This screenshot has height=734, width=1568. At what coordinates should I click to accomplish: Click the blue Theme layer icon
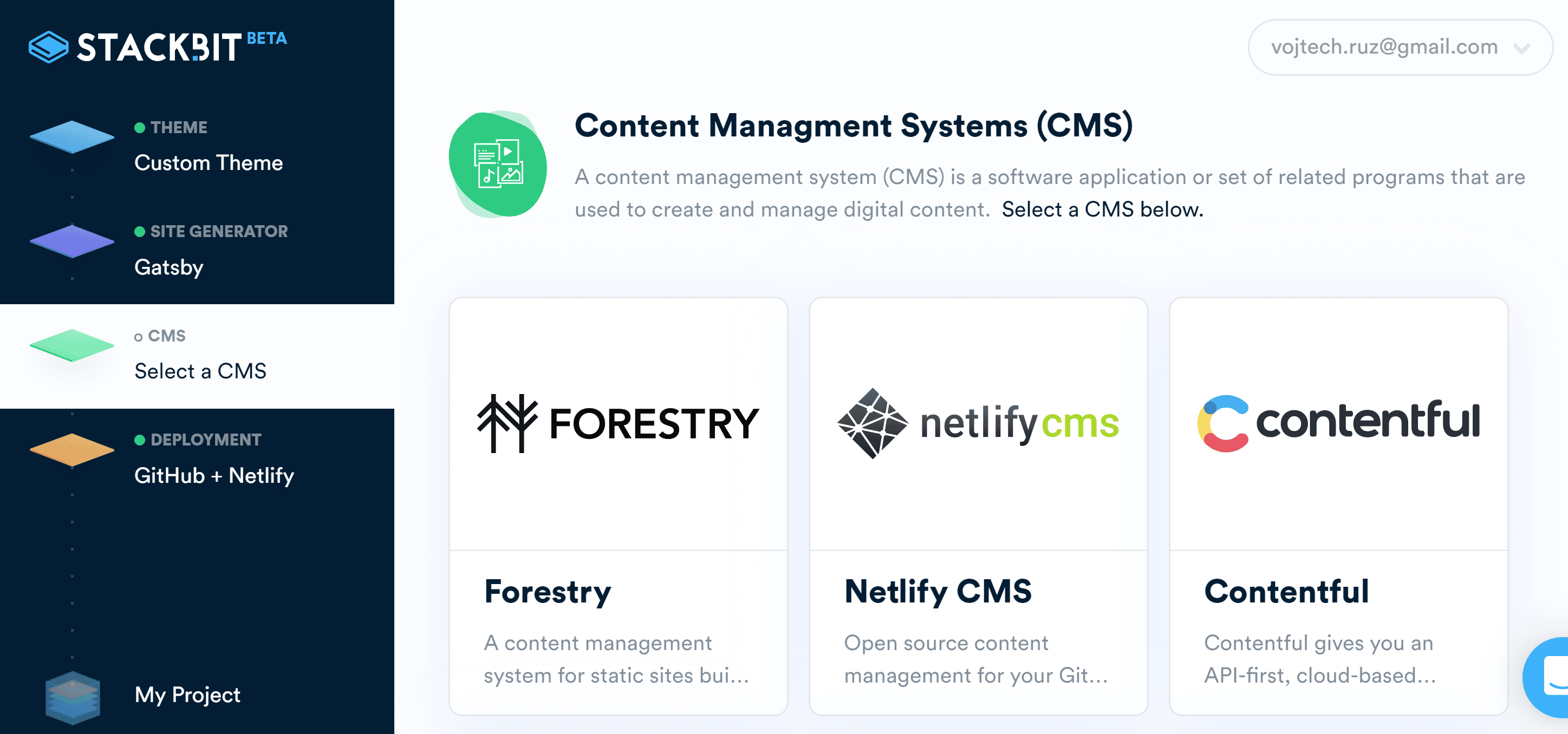coord(72,136)
